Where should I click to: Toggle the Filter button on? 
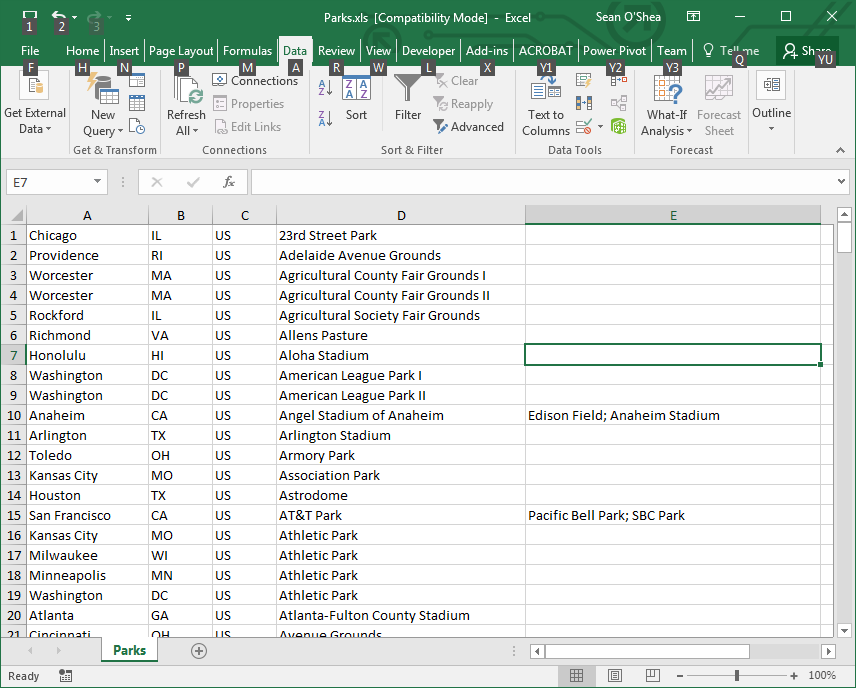[x=408, y=98]
